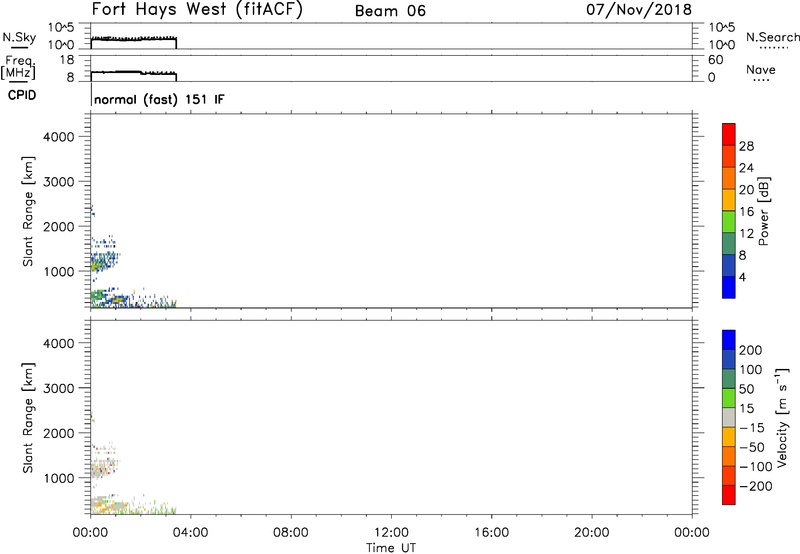Click the 'Velocity [m s⁻¹]' colorbar title

pyautogui.click(x=782, y=417)
